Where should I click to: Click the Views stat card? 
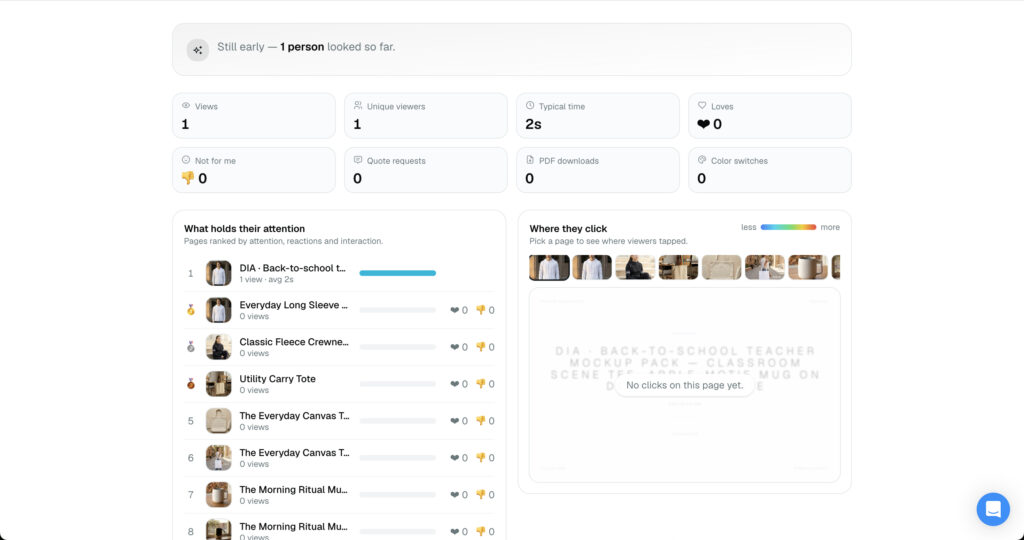(x=254, y=116)
